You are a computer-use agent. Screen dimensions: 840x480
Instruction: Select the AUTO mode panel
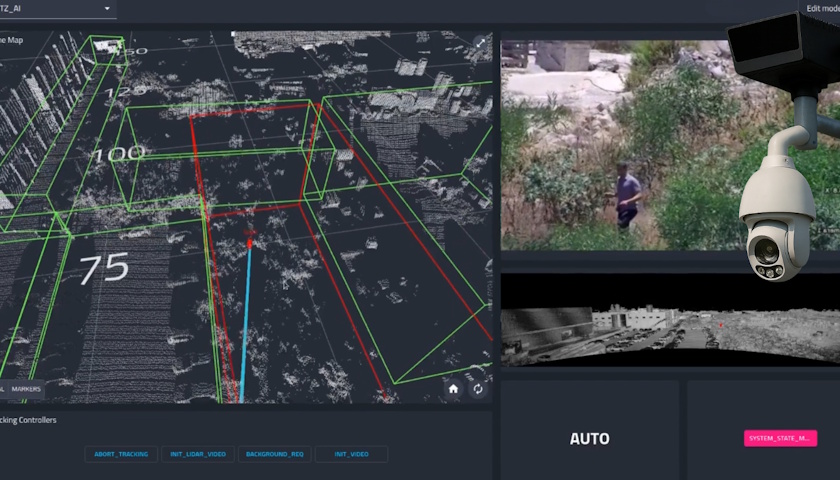pos(589,438)
